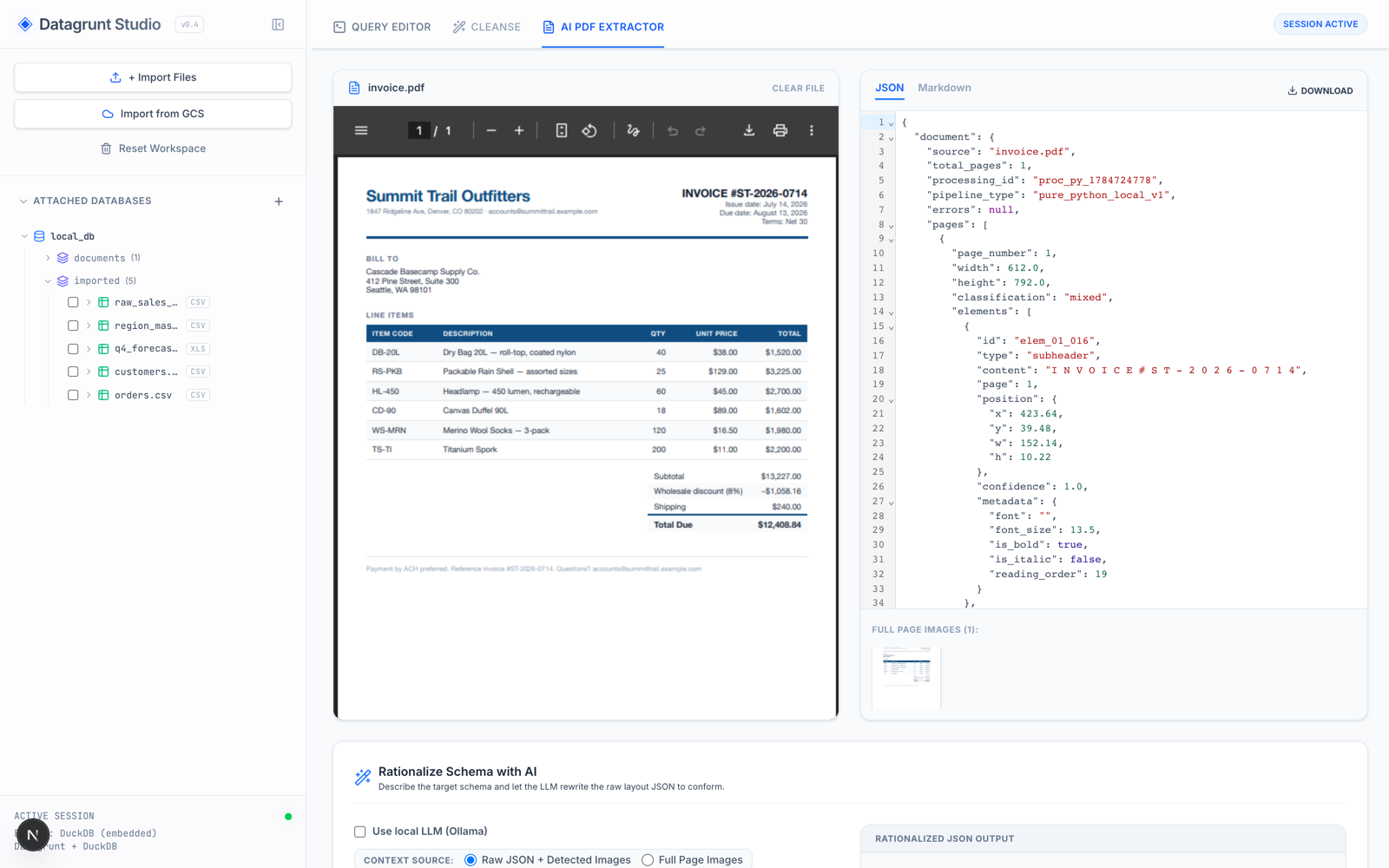
Task: Download the extracted JSON output
Action: point(1320,90)
